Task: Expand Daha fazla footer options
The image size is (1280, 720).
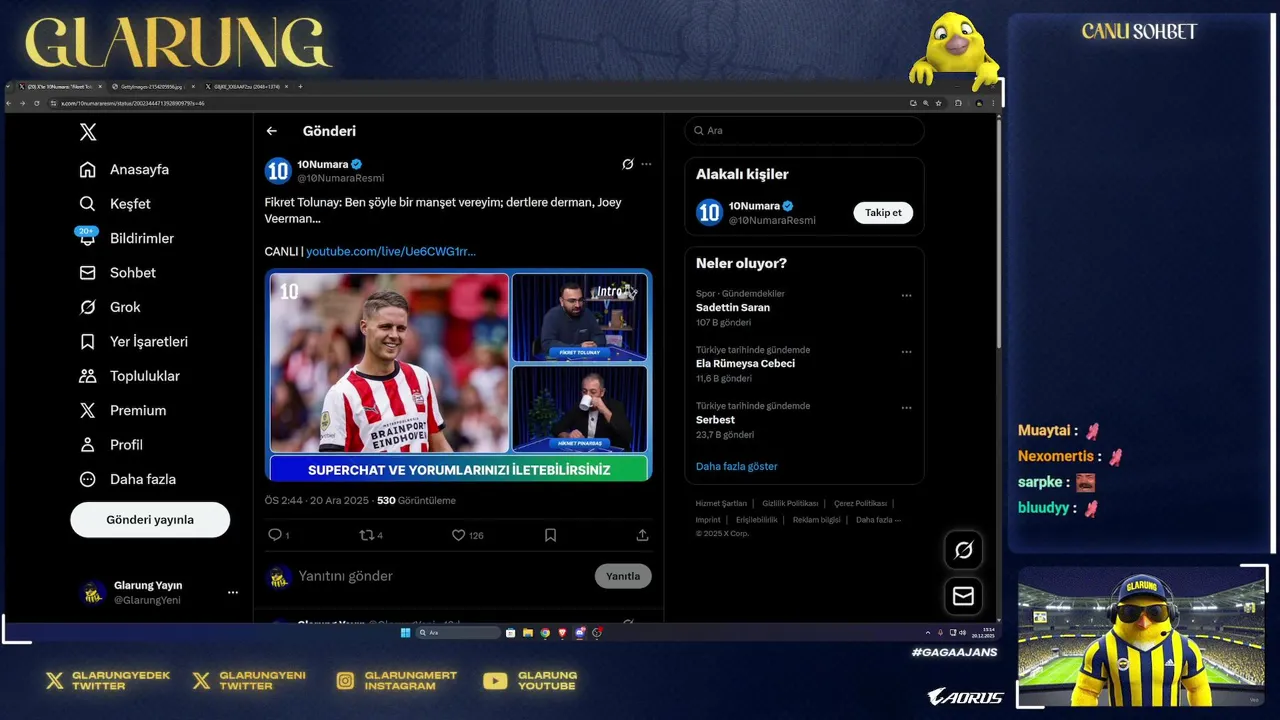Action: pyautogui.click(x=878, y=520)
